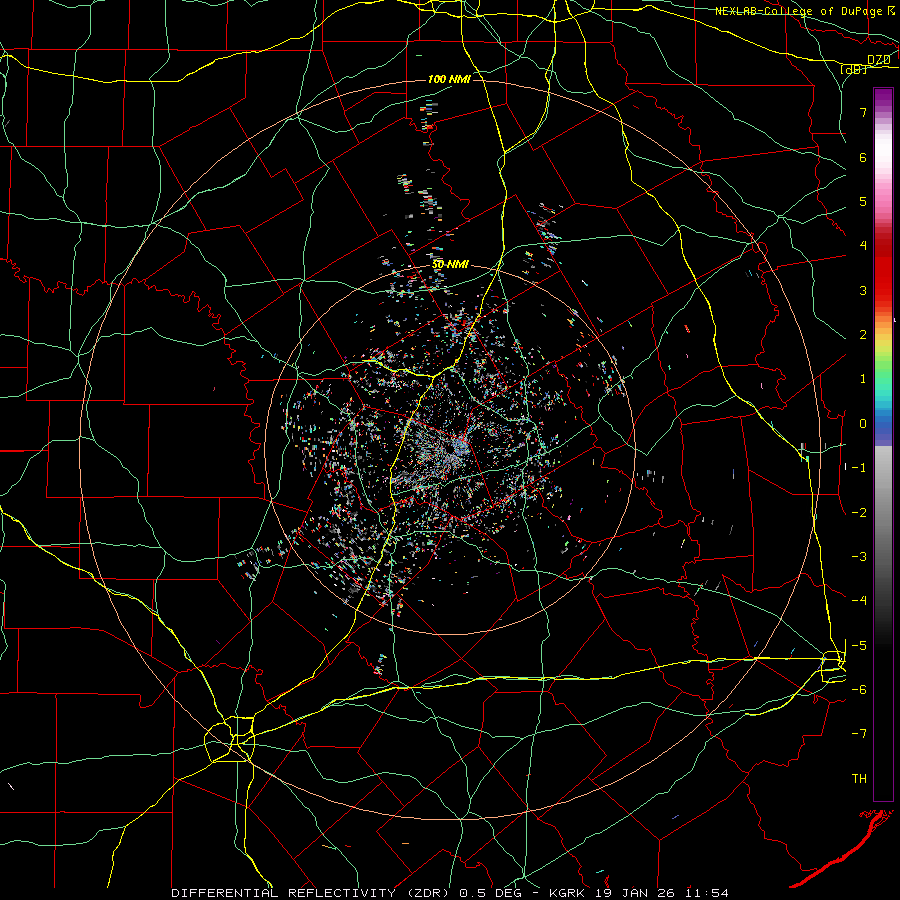This screenshot has height=900, width=900.
Task: Click the [dB] unit label
Action: (x=854, y=69)
